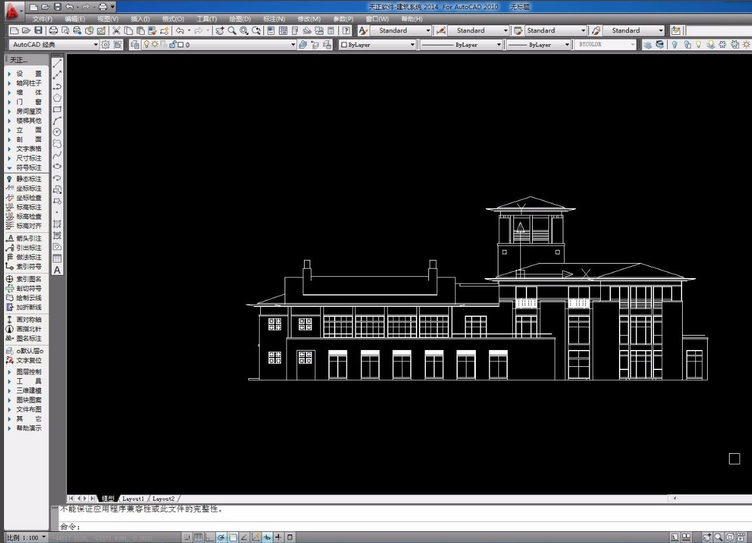Open the 编辑(E) menu
Screen dimensions: 752x543
click(75, 19)
